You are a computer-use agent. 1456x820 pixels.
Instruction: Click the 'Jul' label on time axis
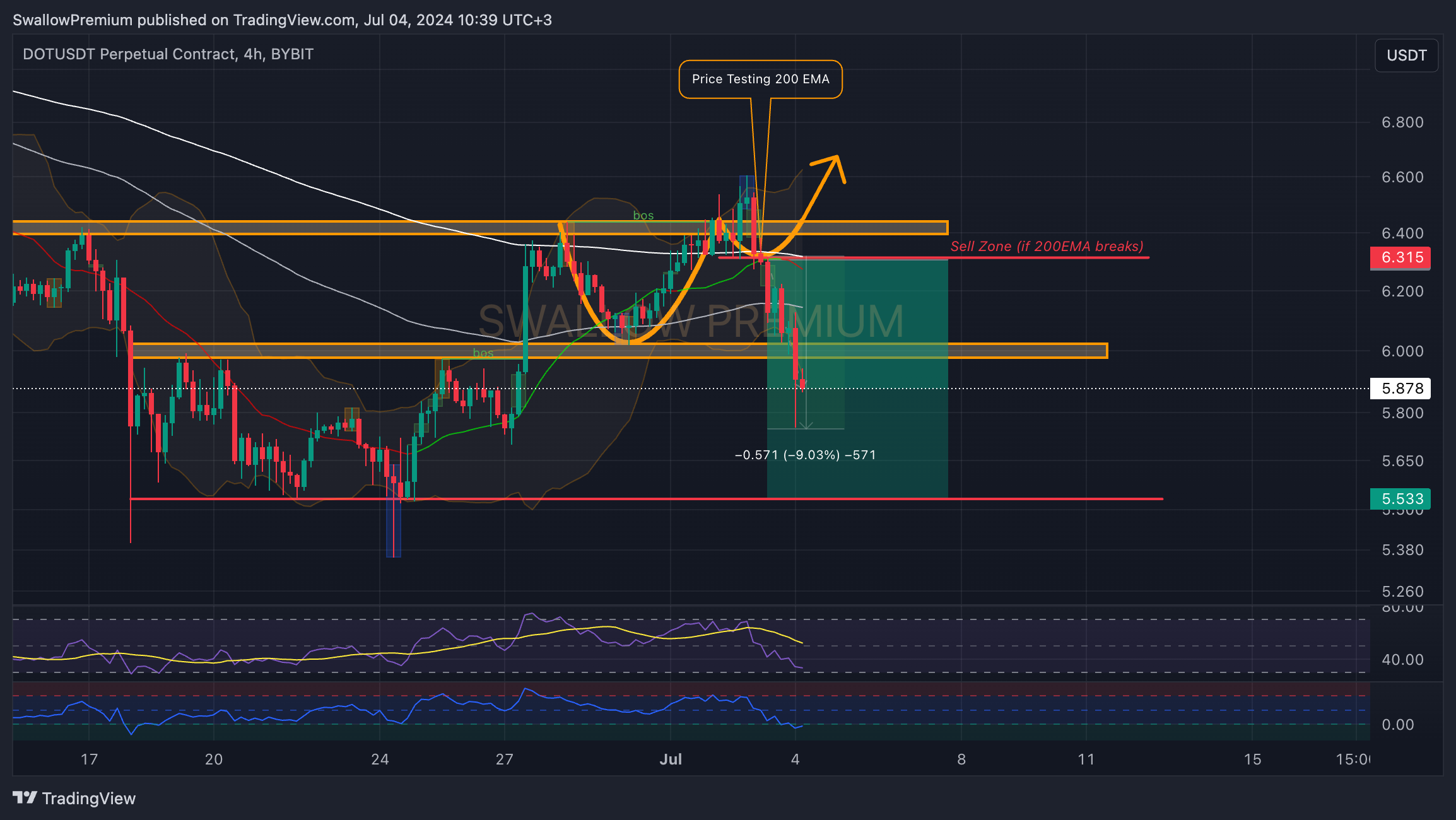(x=671, y=759)
